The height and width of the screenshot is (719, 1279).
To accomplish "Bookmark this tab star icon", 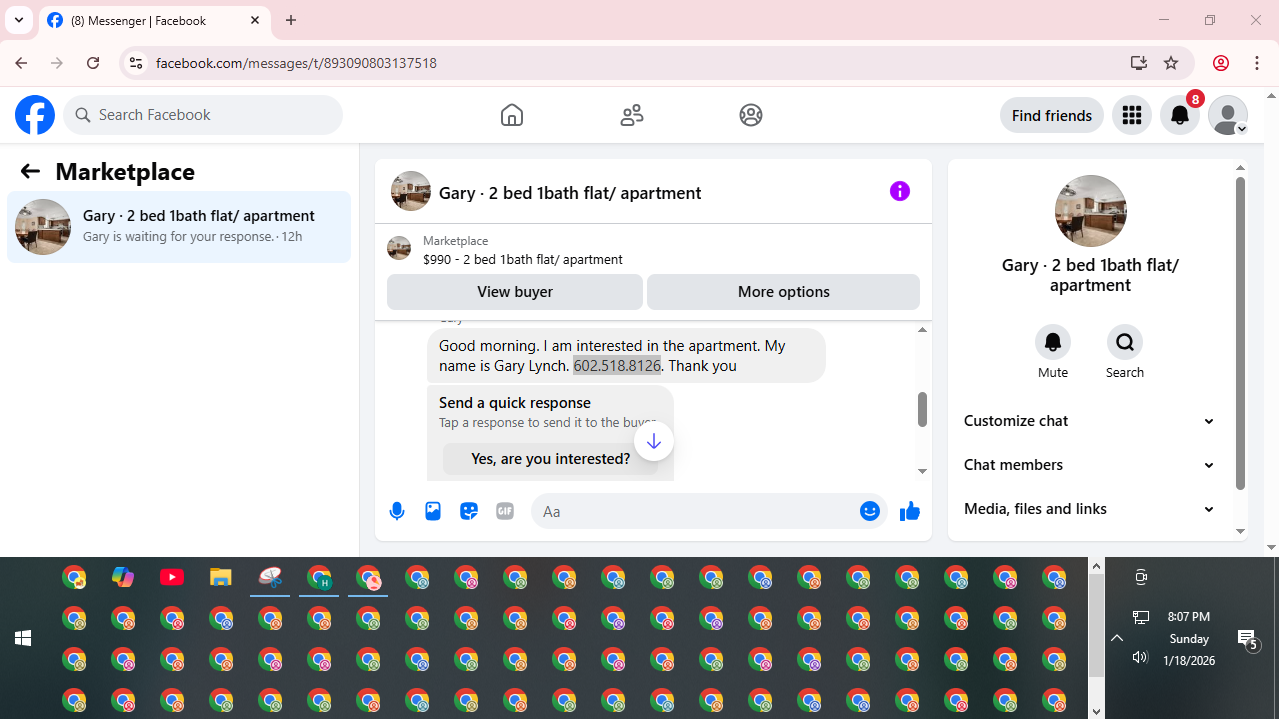I will point(1171,63).
